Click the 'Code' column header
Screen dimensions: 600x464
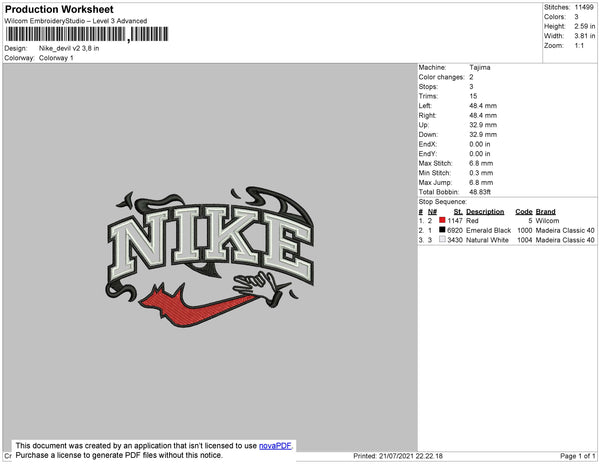(x=523, y=212)
